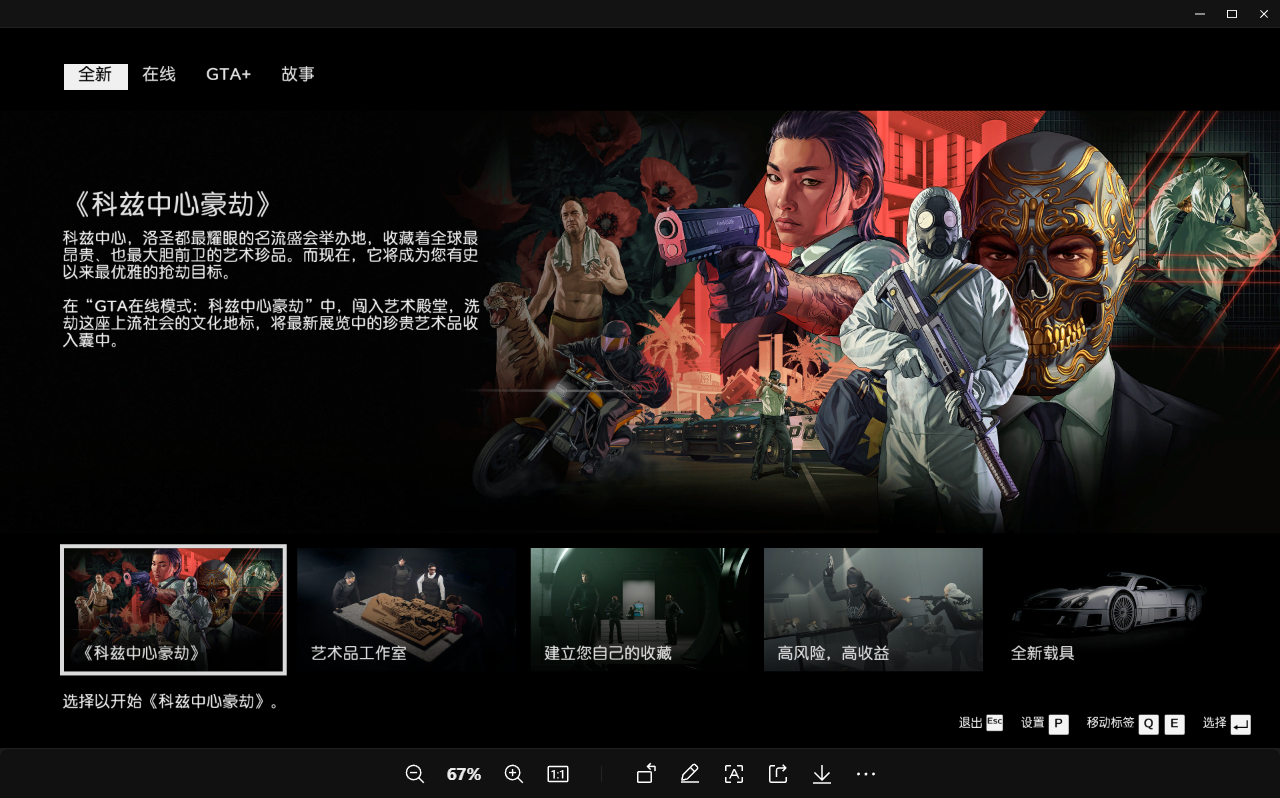Open the 艺术品工作室 thumbnail card
1280x798 pixels.
click(x=406, y=610)
